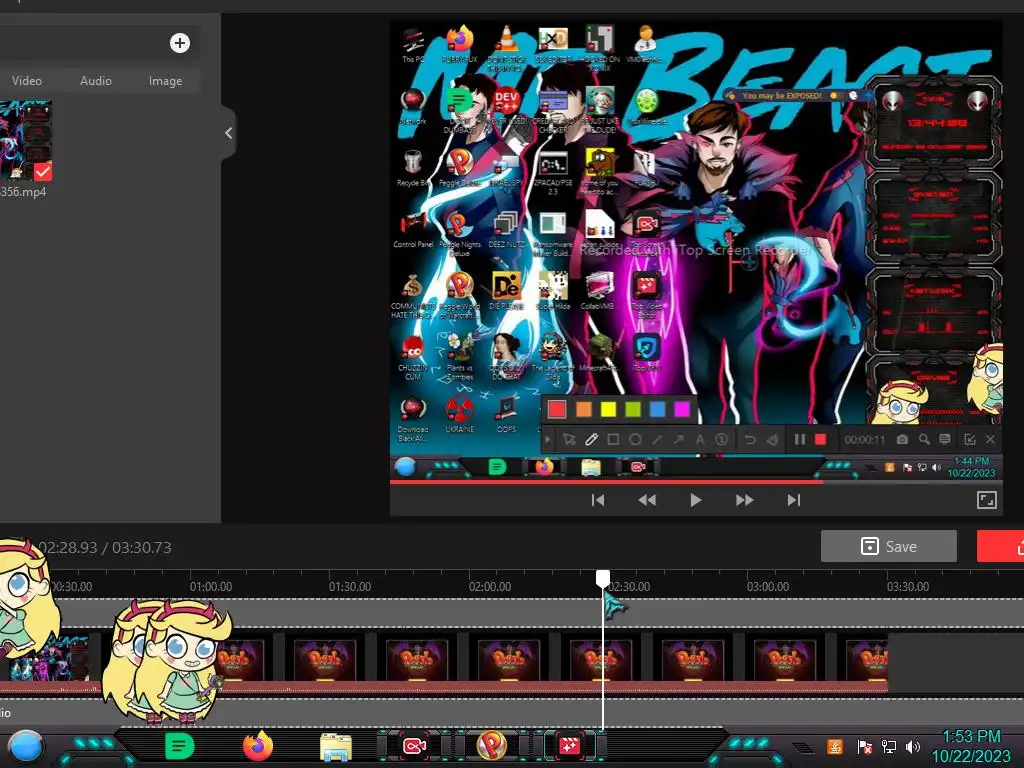Click the 356.mp4 file name label
This screenshot has width=1024, height=768.
pos(24,192)
